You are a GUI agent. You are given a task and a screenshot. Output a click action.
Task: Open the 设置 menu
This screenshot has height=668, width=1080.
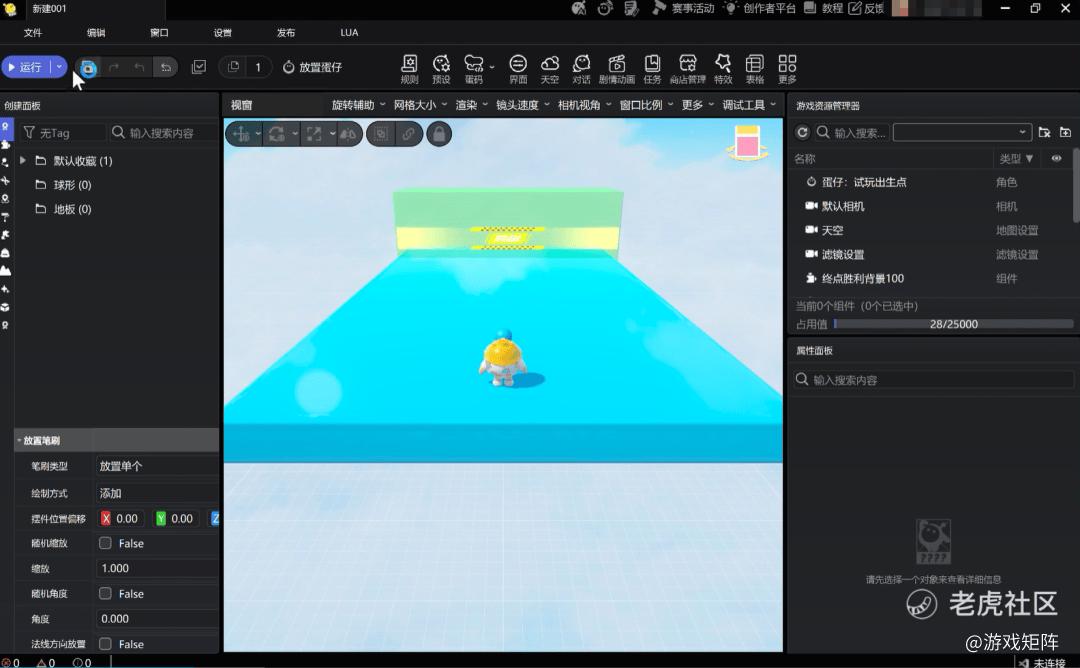coord(222,32)
